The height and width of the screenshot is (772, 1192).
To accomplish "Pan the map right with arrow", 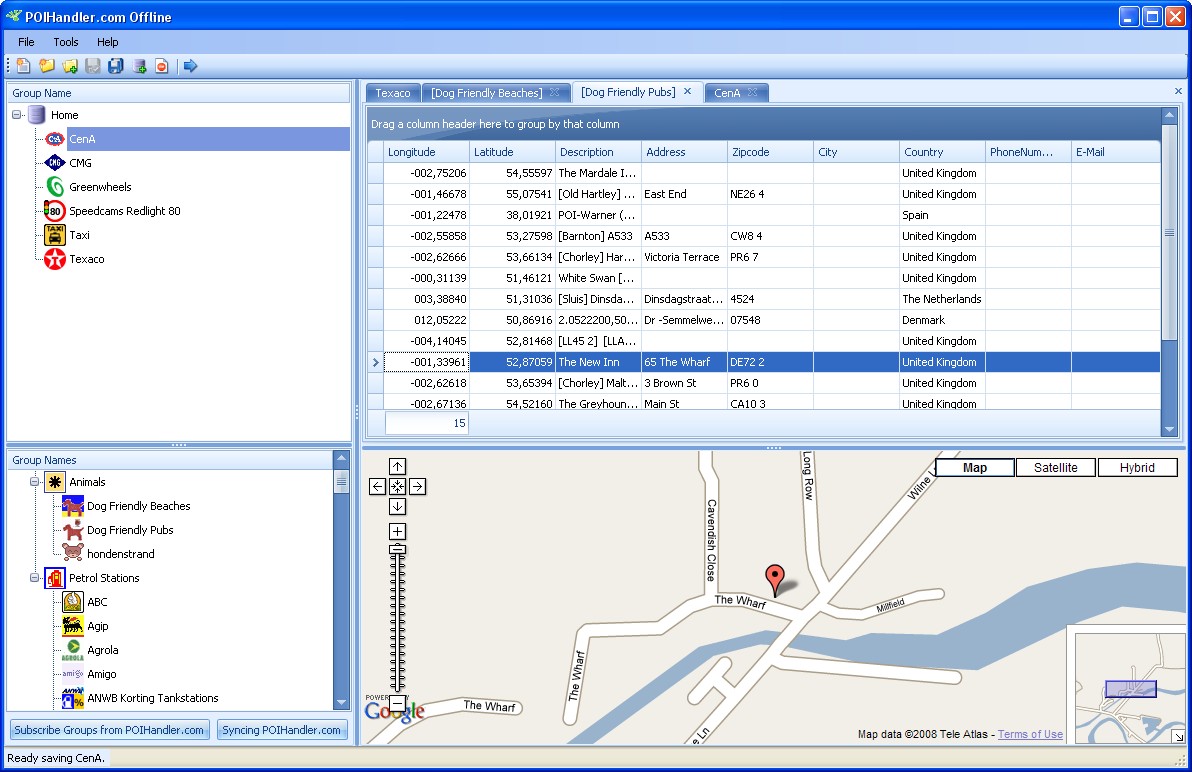I will pyautogui.click(x=417, y=486).
